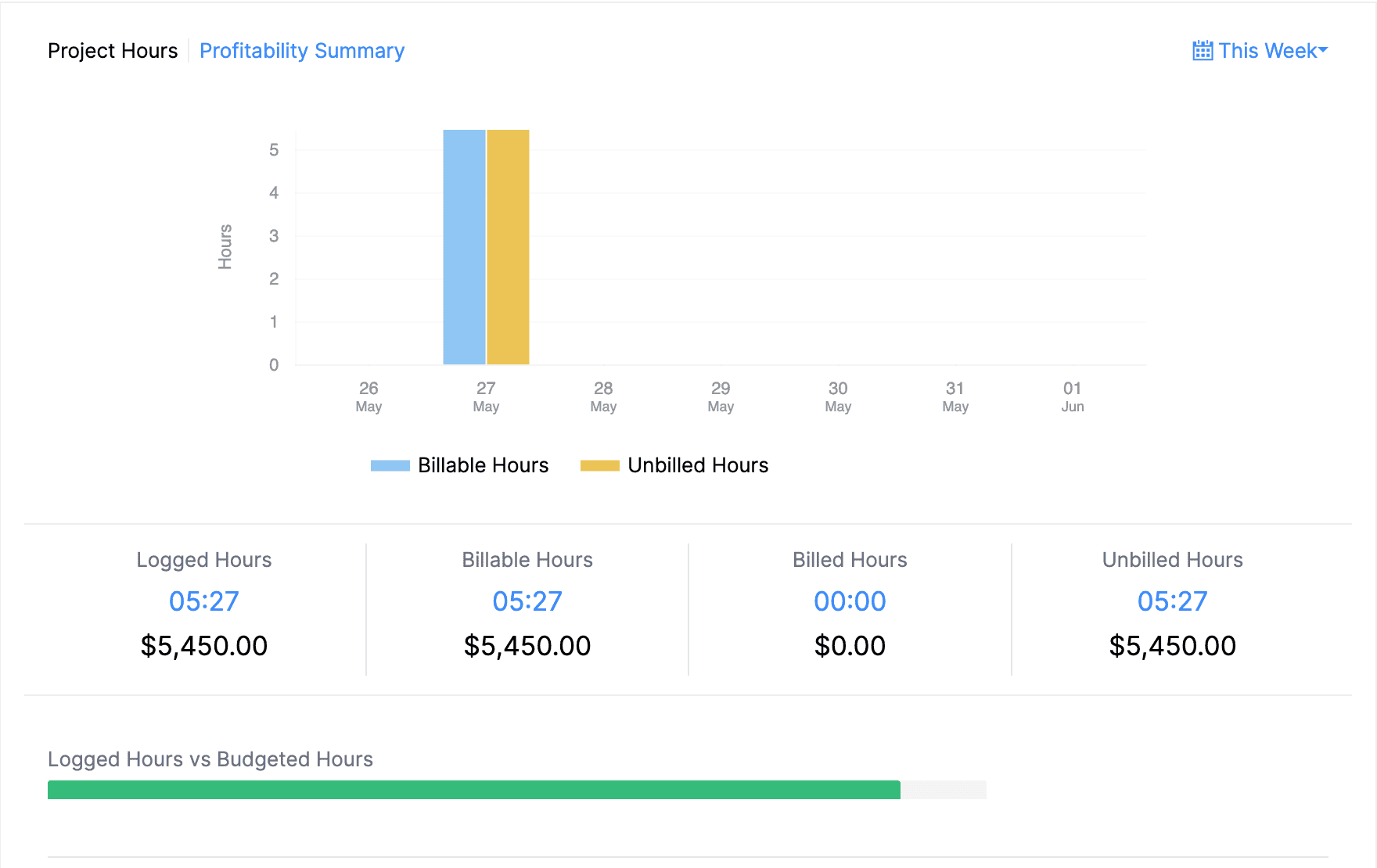Open the Logged Hours 05:27 value

[x=203, y=601]
